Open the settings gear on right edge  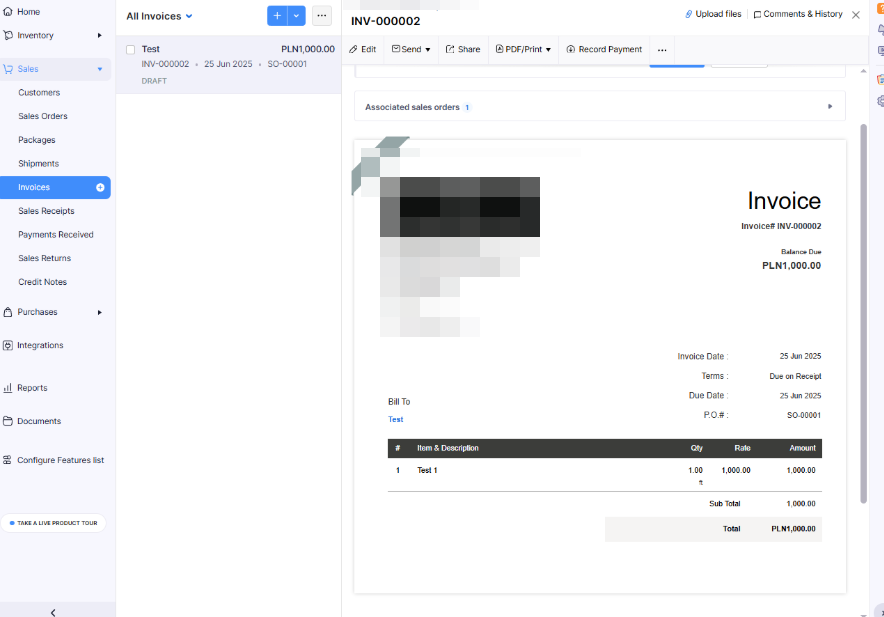pyautogui.click(x=878, y=100)
